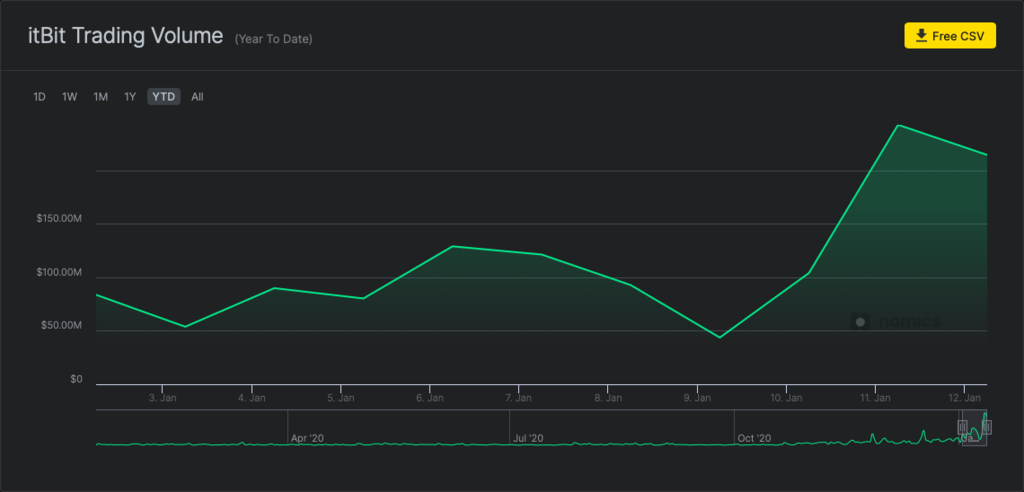Switch to the 1W time range
1024x492 pixels.
[x=70, y=97]
